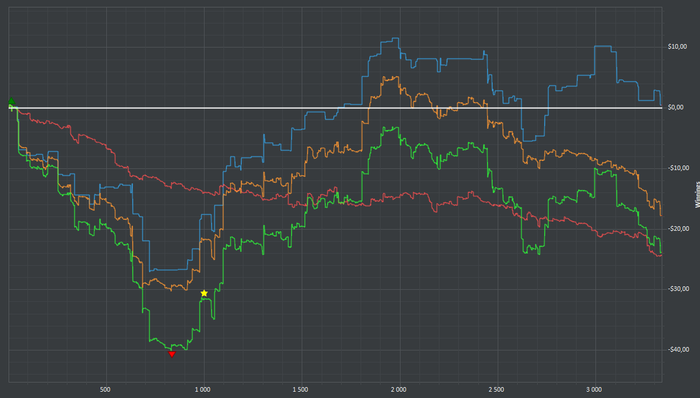Click the -$20,00 y-axis label
The image size is (700, 398).
coord(678,228)
